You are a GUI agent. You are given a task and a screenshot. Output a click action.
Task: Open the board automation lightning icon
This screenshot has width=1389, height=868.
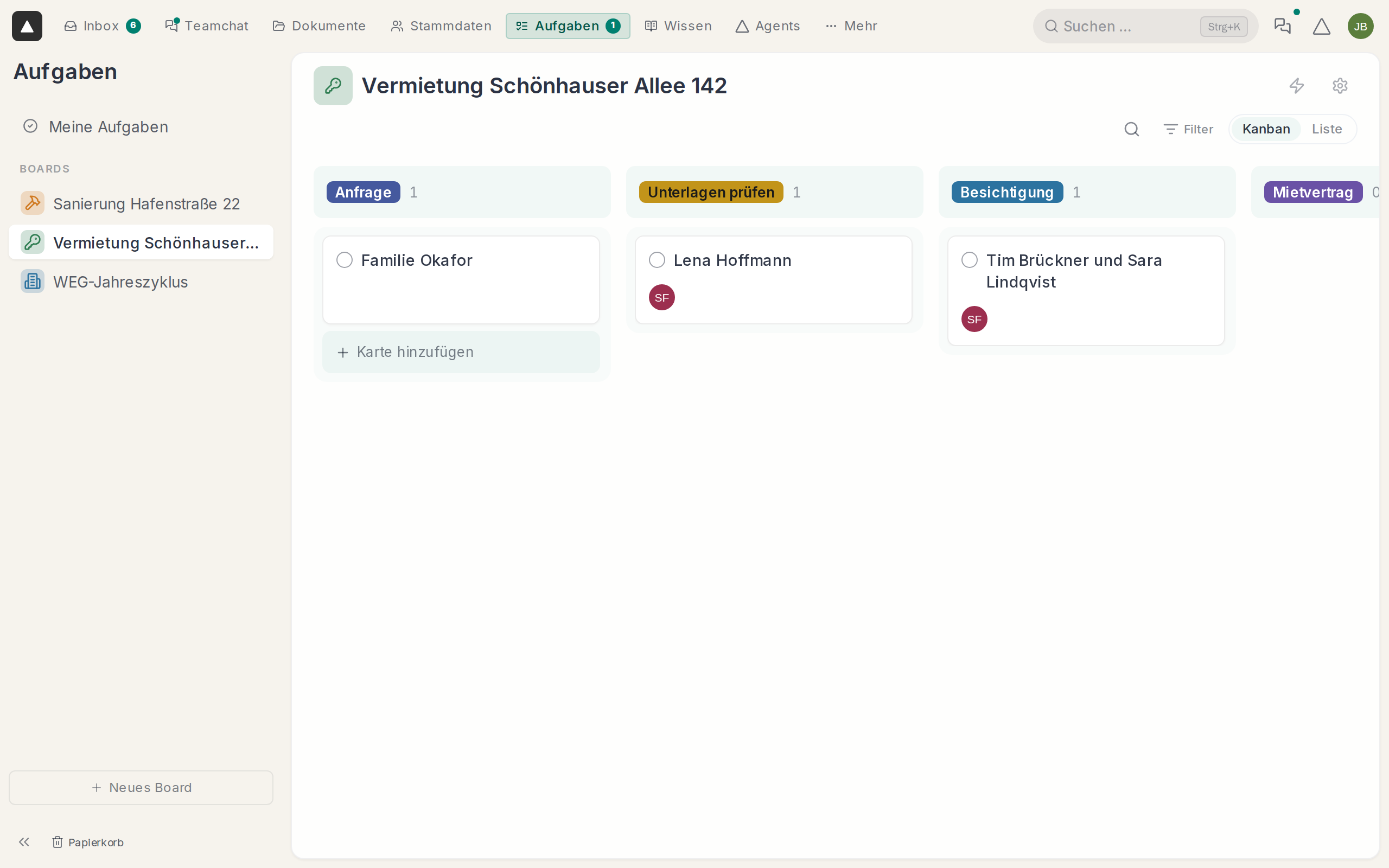click(x=1297, y=86)
